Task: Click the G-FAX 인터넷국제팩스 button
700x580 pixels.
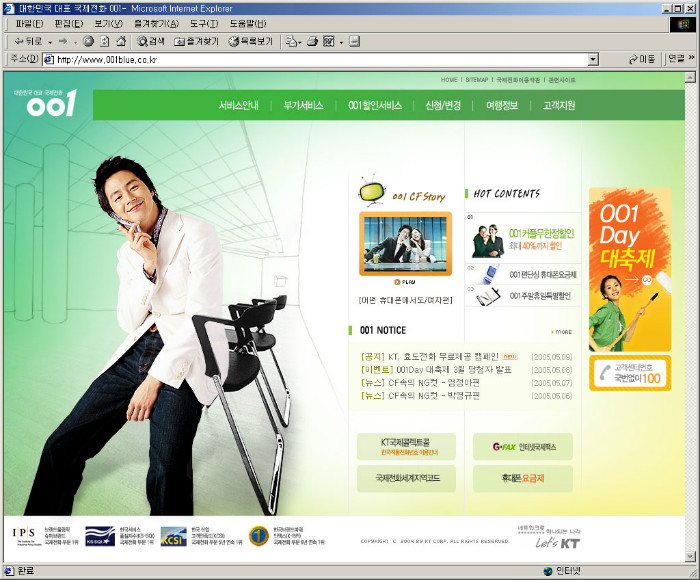Action: click(523, 446)
